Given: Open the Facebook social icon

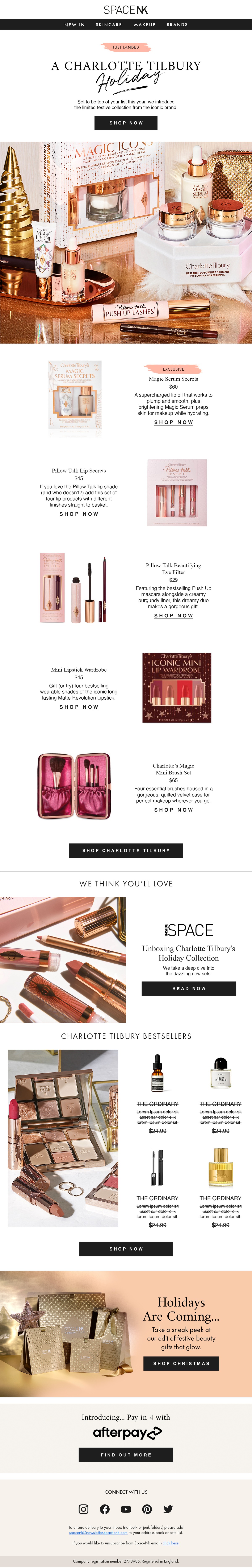Looking at the screenshot, I should (105, 1509).
